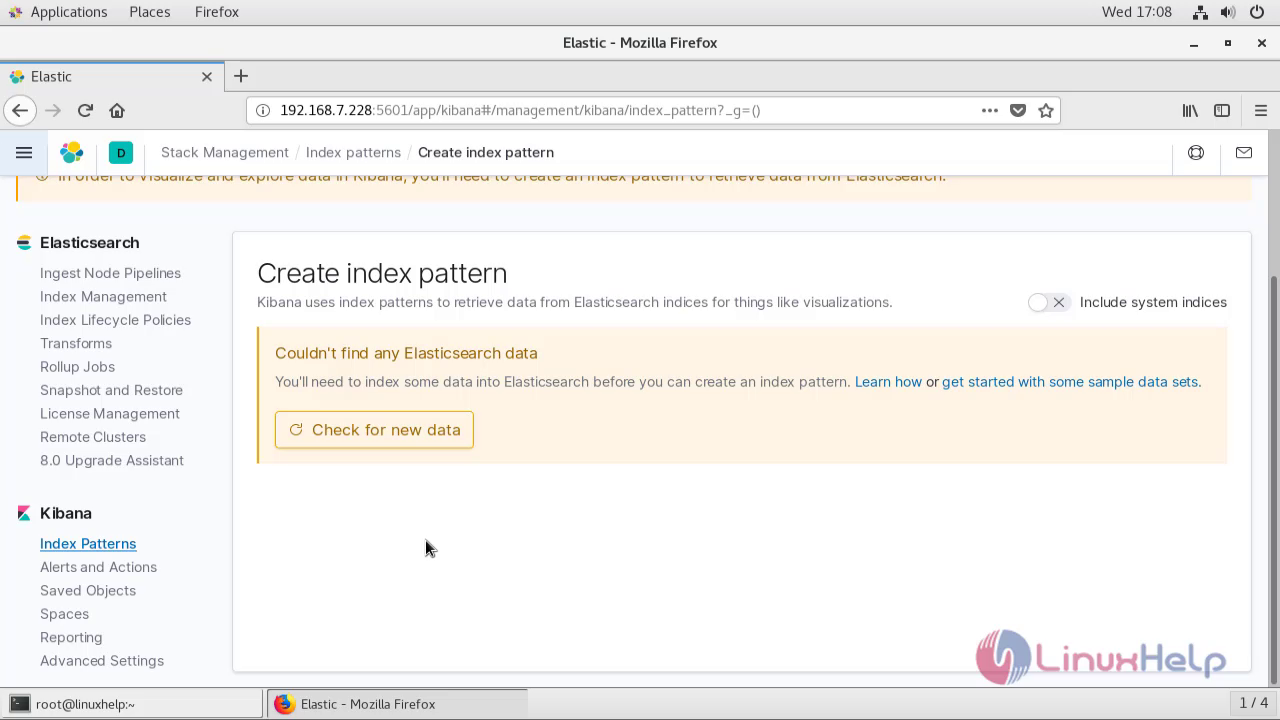Open License Management
Image resolution: width=1280 pixels, height=720 pixels.
(110, 413)
